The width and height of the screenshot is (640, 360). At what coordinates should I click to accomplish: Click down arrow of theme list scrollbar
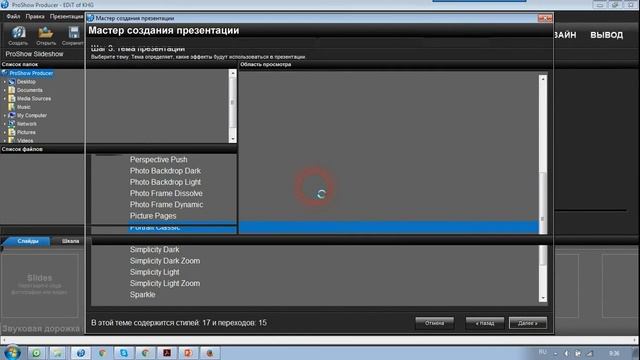point(233,139)
